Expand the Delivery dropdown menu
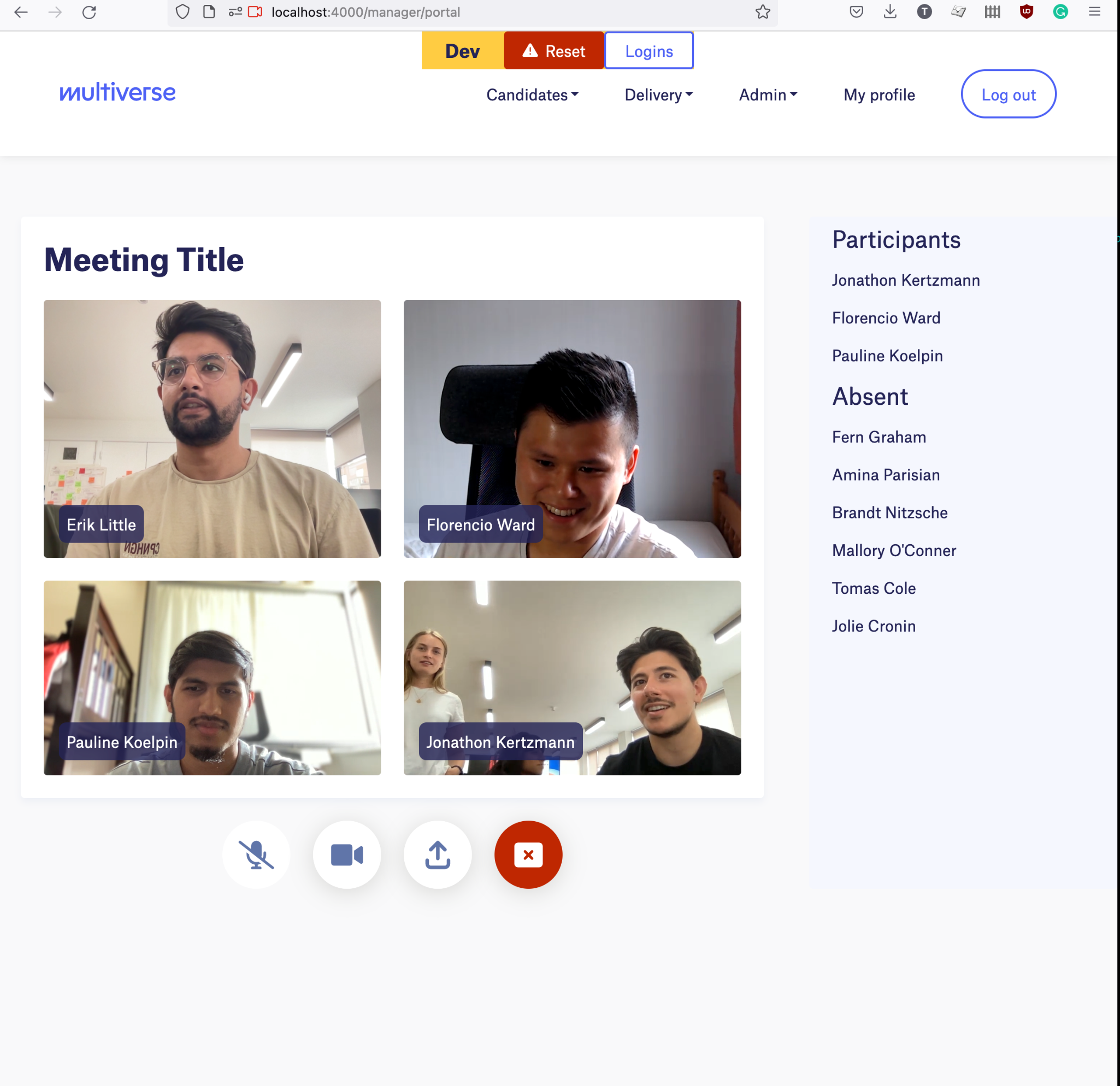The image size is (1120, 1086). pyautogui.click(x=658, y=95)
